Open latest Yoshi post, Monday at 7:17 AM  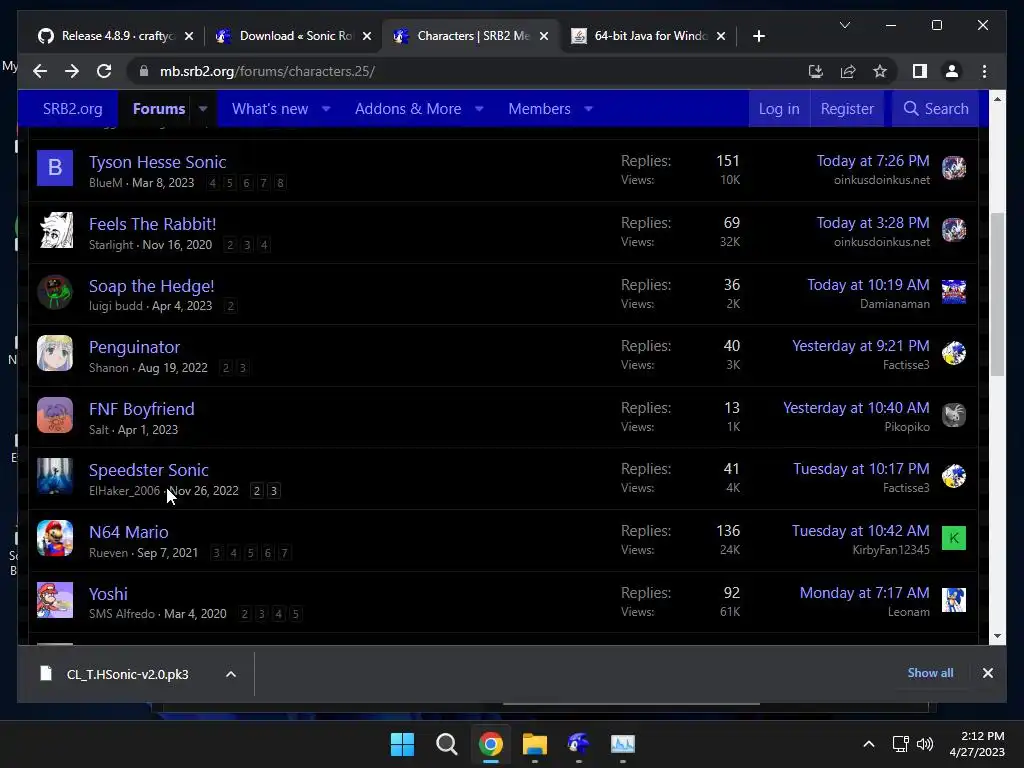point(864,593)
